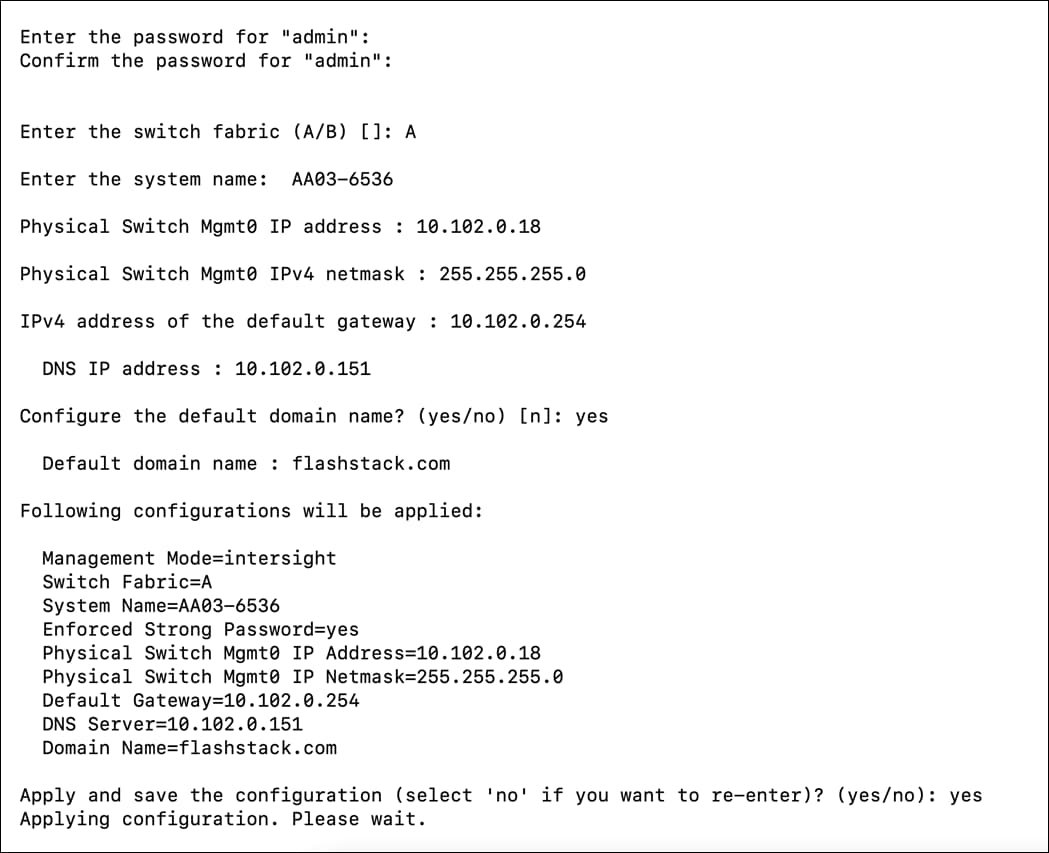Screen dimensions: 1049x853
Task: Click the Management Mode=intersight line
Action: [189, 558]
